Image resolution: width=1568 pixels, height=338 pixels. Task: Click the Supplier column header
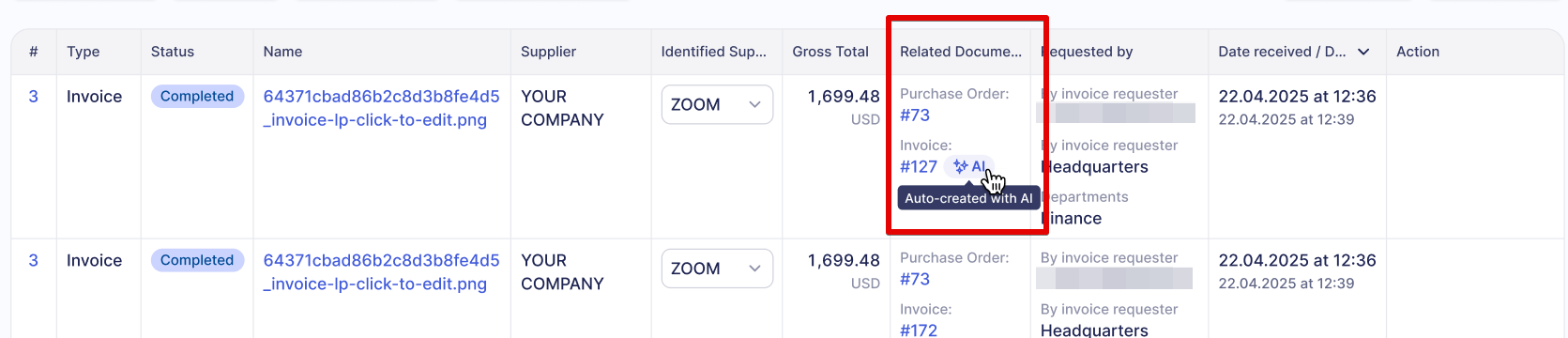549,52
